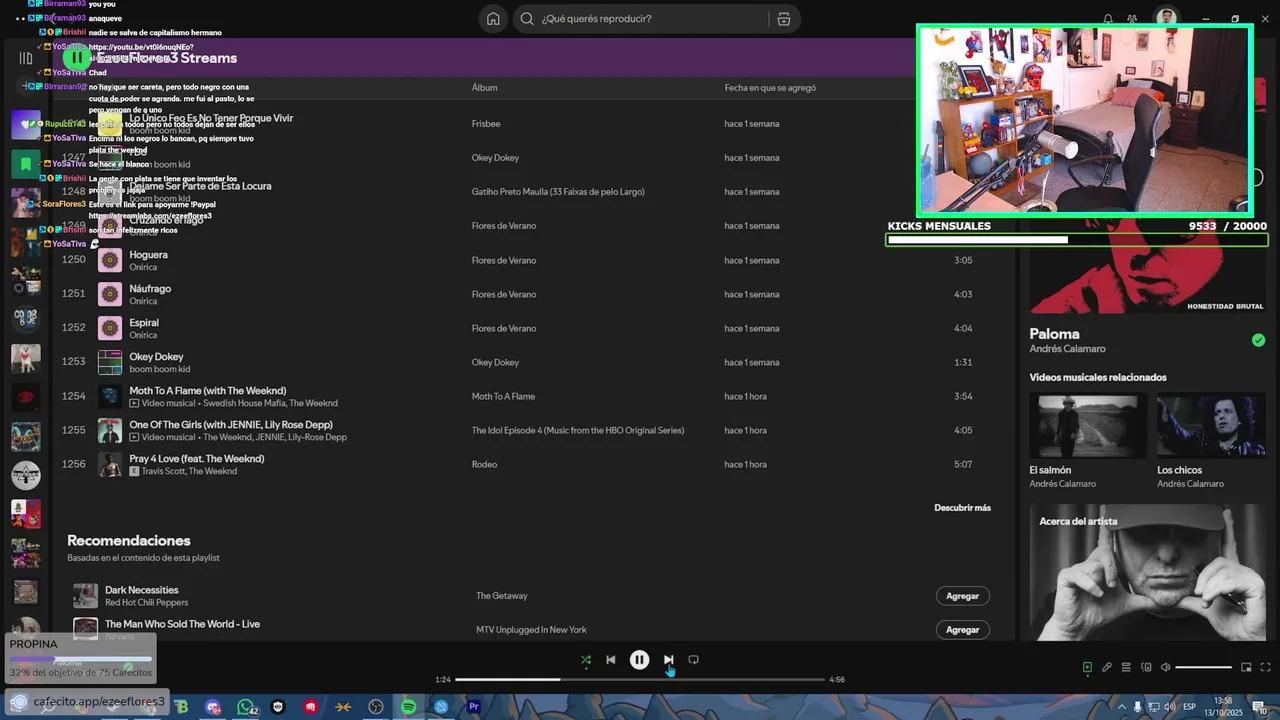The width and height of the screenshot is (1280, 720).
Task: Toggle the Now Playing view icon
Action: 1087,667
